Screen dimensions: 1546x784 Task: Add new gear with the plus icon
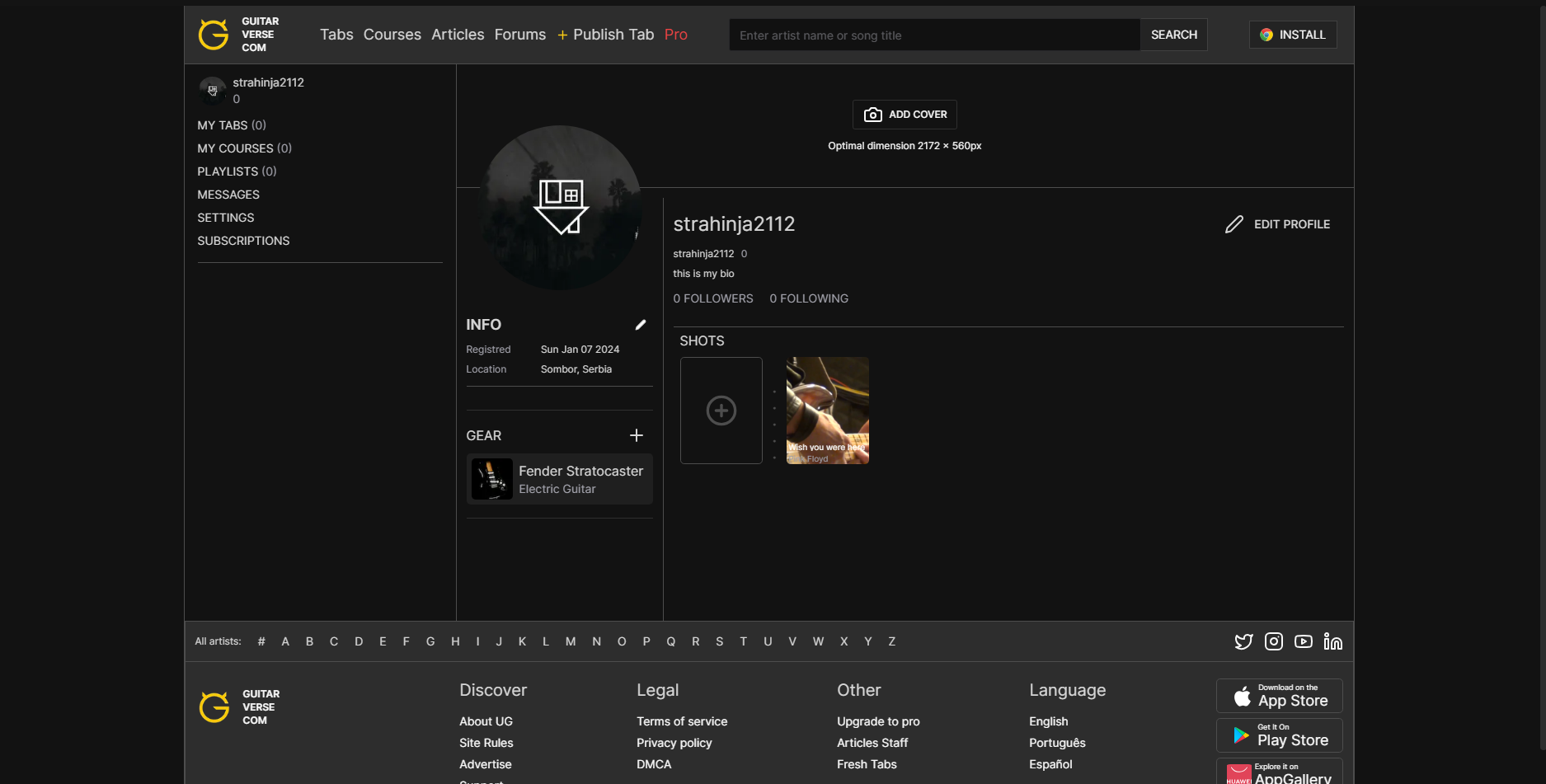click(x=637, y=435)
